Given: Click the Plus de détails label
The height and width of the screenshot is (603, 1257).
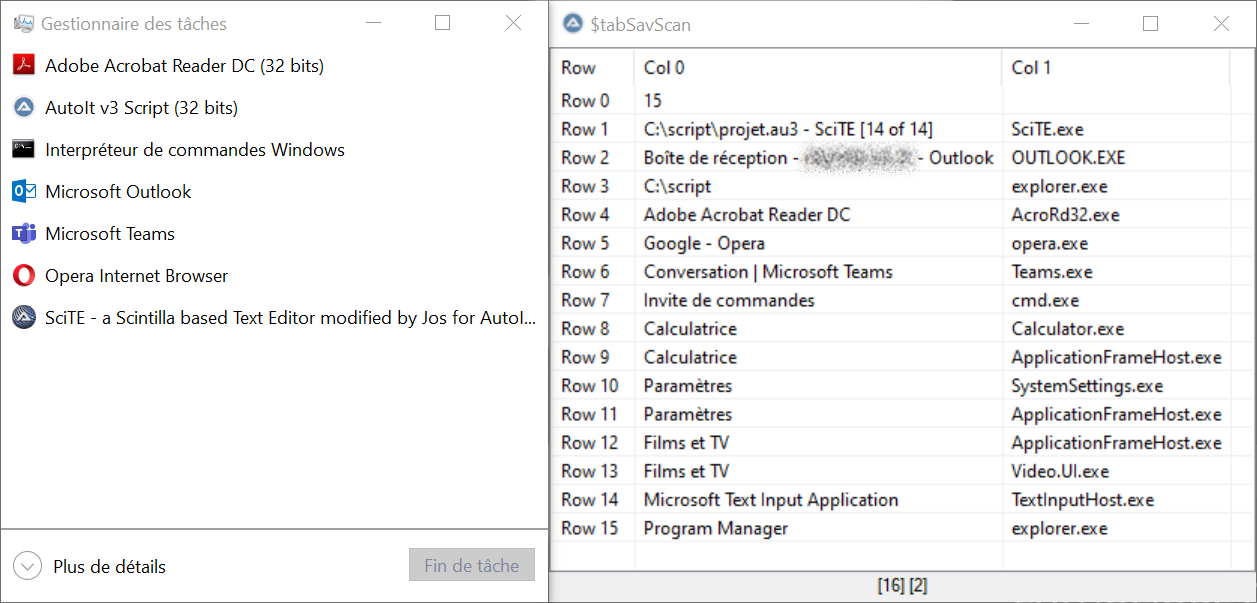Looking at the screenshot, I should [x=109, y=567].
